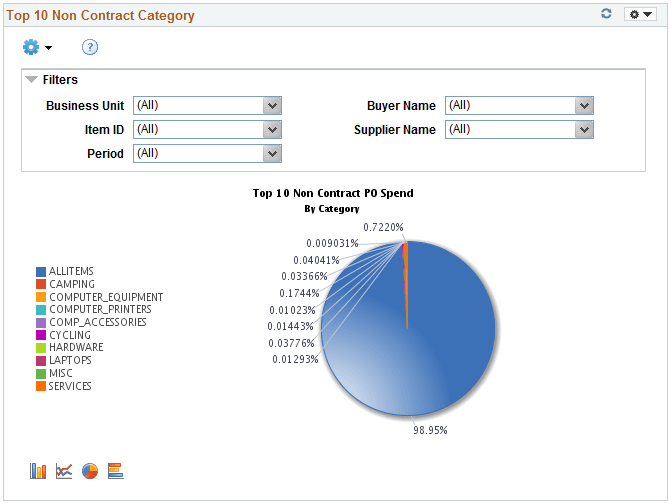The image size is (671, 503).
Task: Open the blue gear options menu
Action: tap(37, 47)
